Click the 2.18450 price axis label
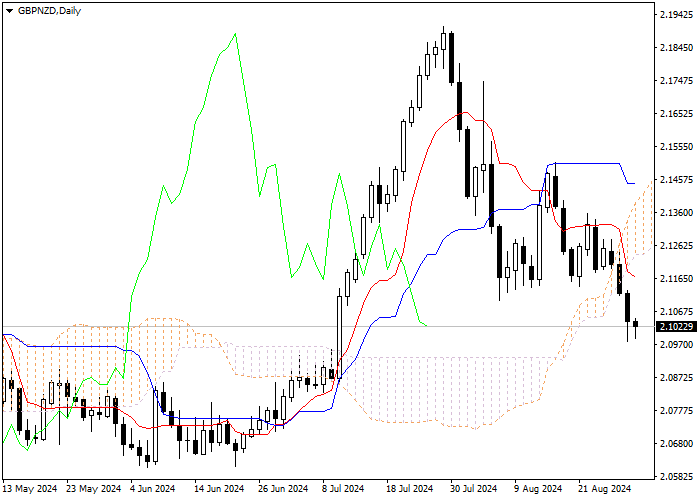Screen dimensions: 700x500 point(676,48)
